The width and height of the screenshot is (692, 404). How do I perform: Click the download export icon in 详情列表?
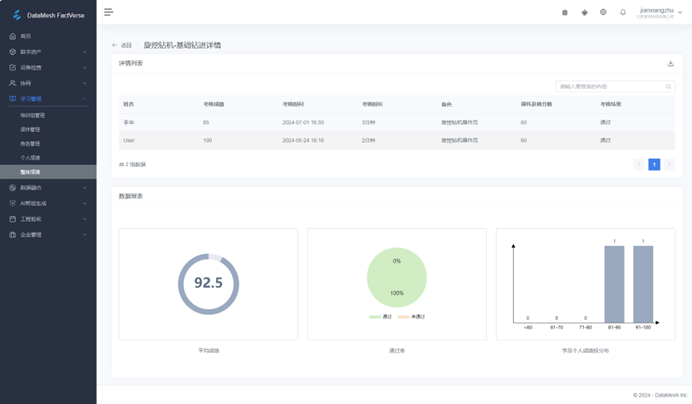670,64
